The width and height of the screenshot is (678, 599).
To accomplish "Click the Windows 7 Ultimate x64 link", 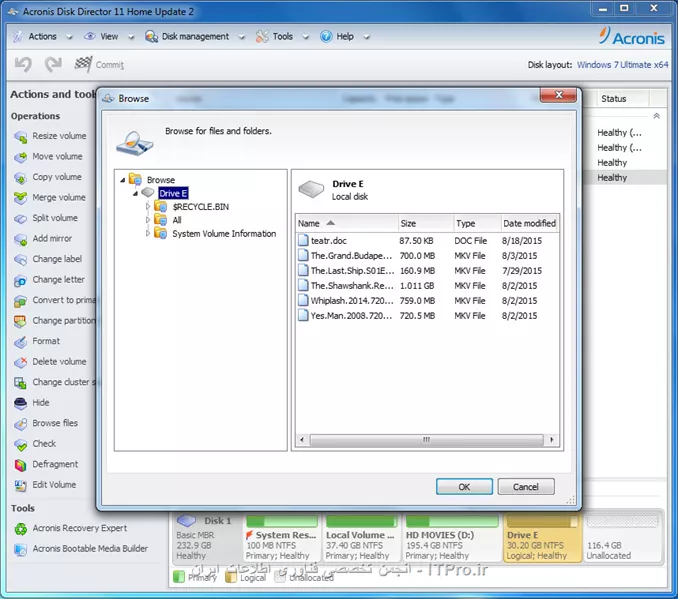I will tap(623, 65).
